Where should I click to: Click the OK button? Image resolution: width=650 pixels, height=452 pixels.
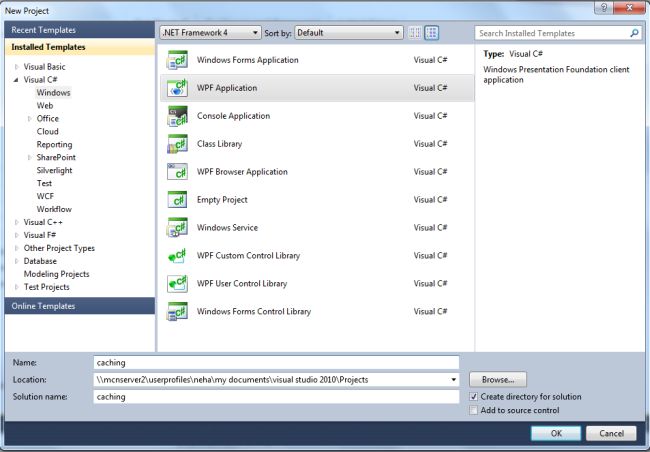556,433
